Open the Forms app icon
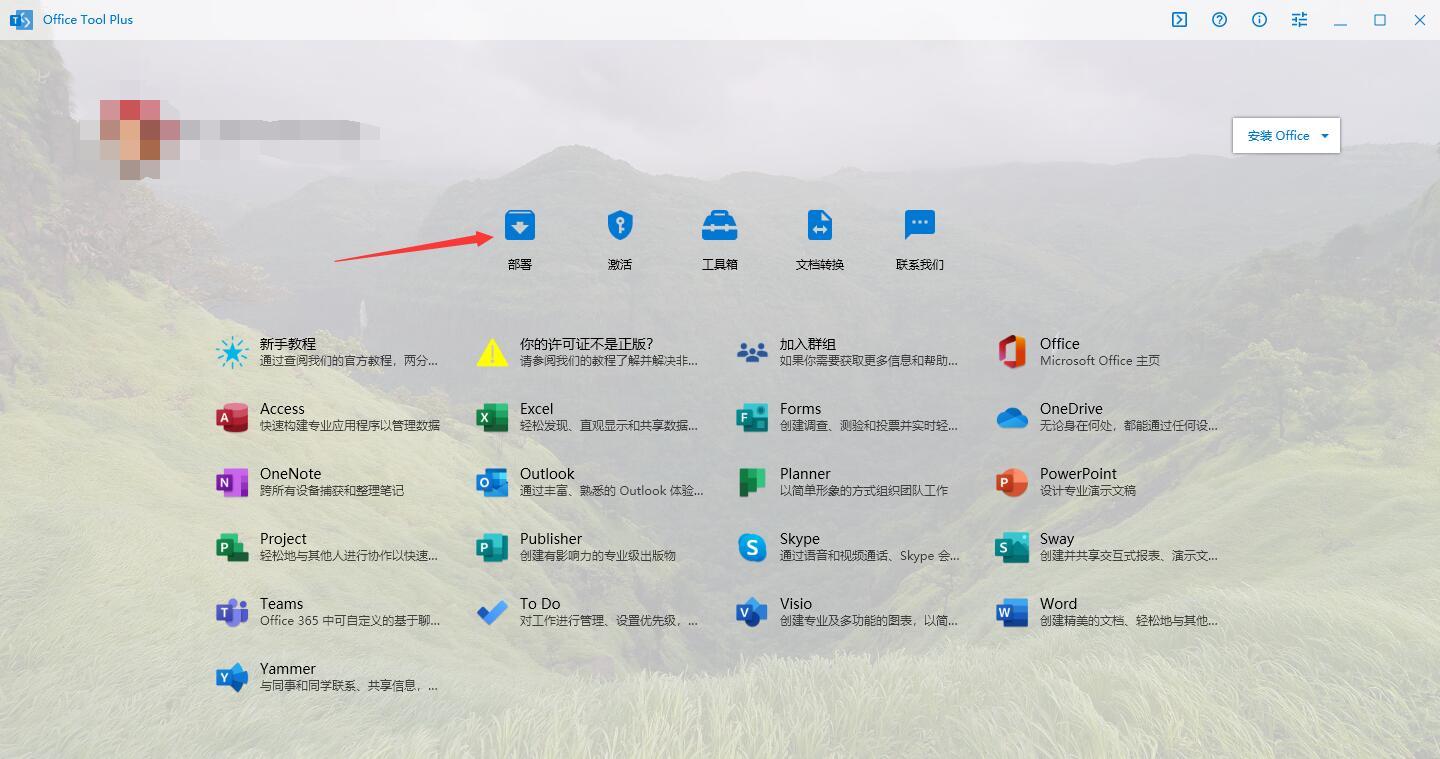This screenshot has height=759, width=1440. click(x=752, y=417)
